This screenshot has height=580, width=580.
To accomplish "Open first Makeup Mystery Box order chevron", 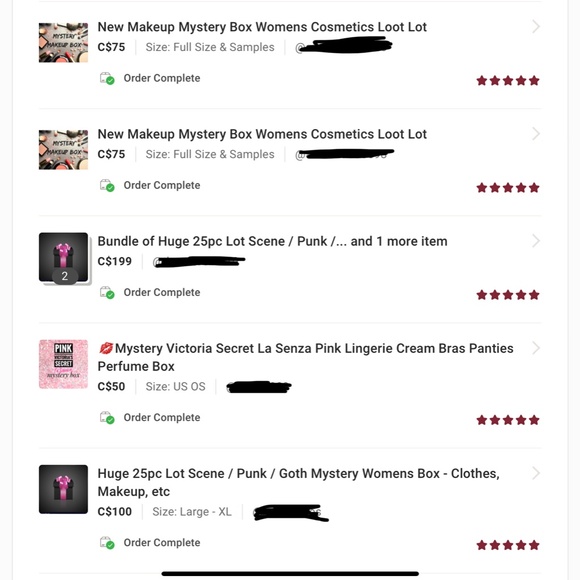I will (536, 27).
